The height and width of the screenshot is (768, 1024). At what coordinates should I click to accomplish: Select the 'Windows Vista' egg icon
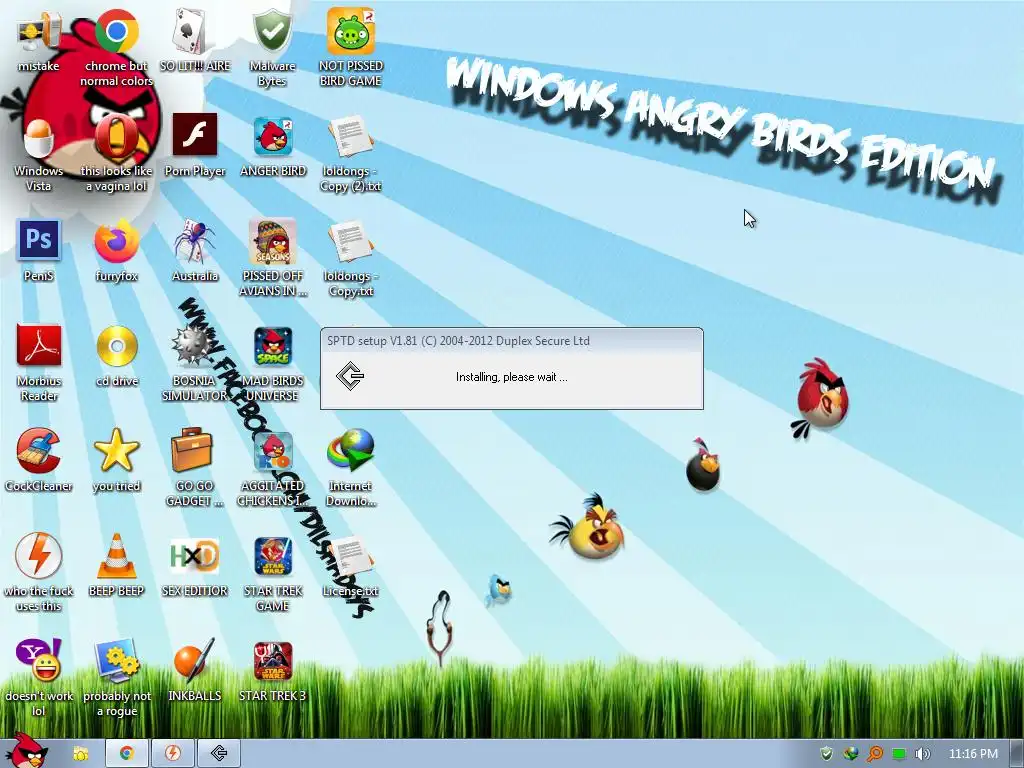pyautogui.click(x=39, y=153)
